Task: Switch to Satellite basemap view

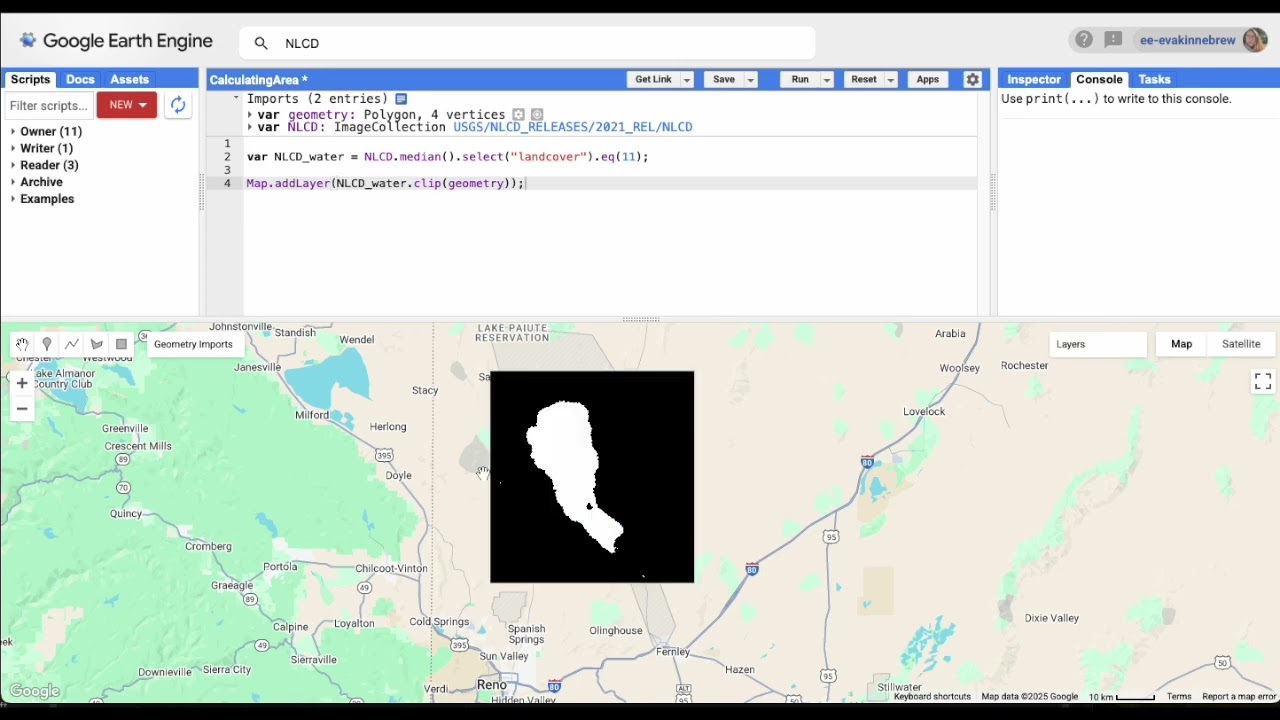Action: tap(1241, 344)
